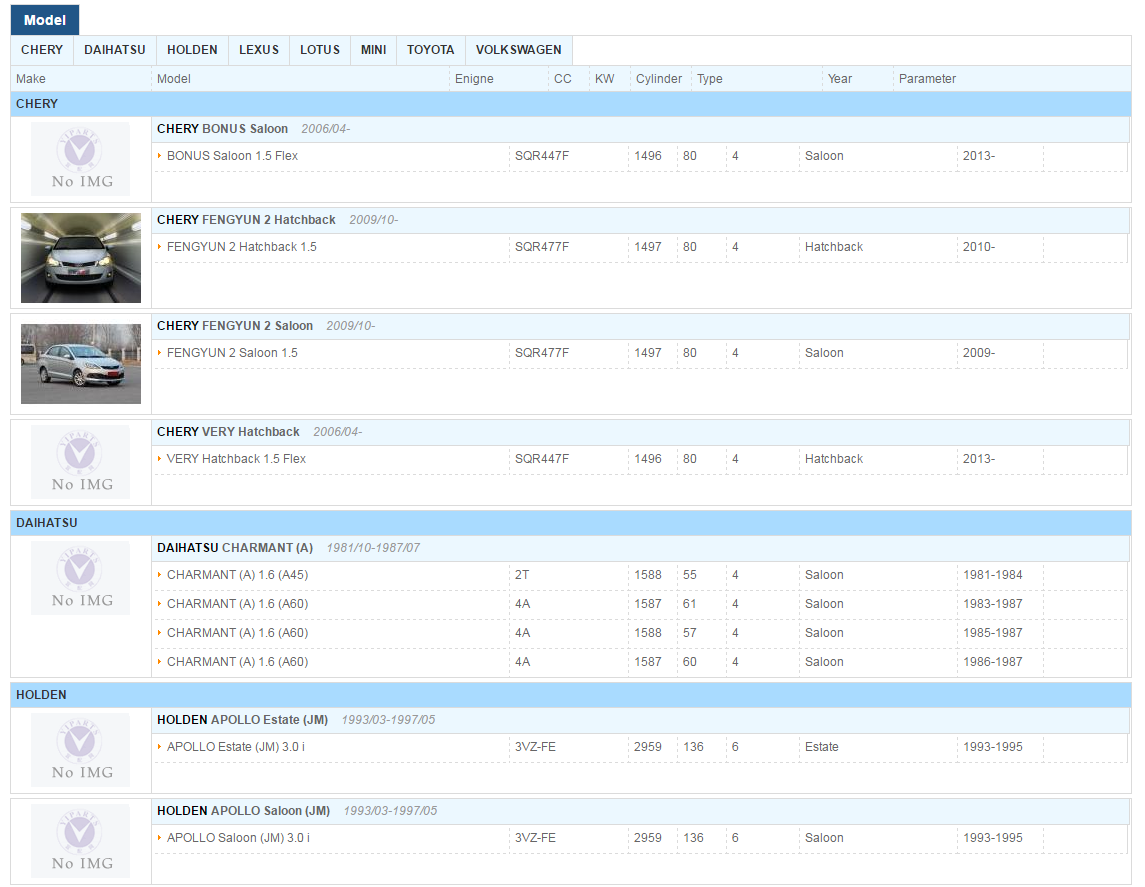Select the VOLKSWAGEN make tab

click(518, 50)
